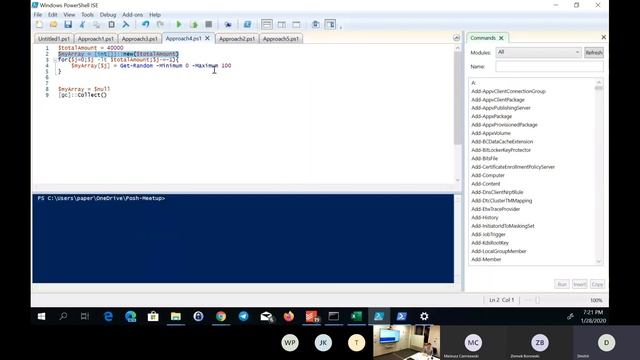Show script pane on the right icon
This screenshot has height=360, width=640.
point(282,24)
